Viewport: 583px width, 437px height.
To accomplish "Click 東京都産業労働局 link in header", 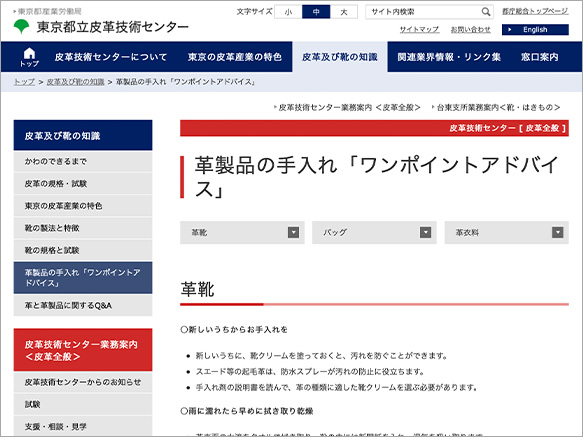I will click(49, 12).
